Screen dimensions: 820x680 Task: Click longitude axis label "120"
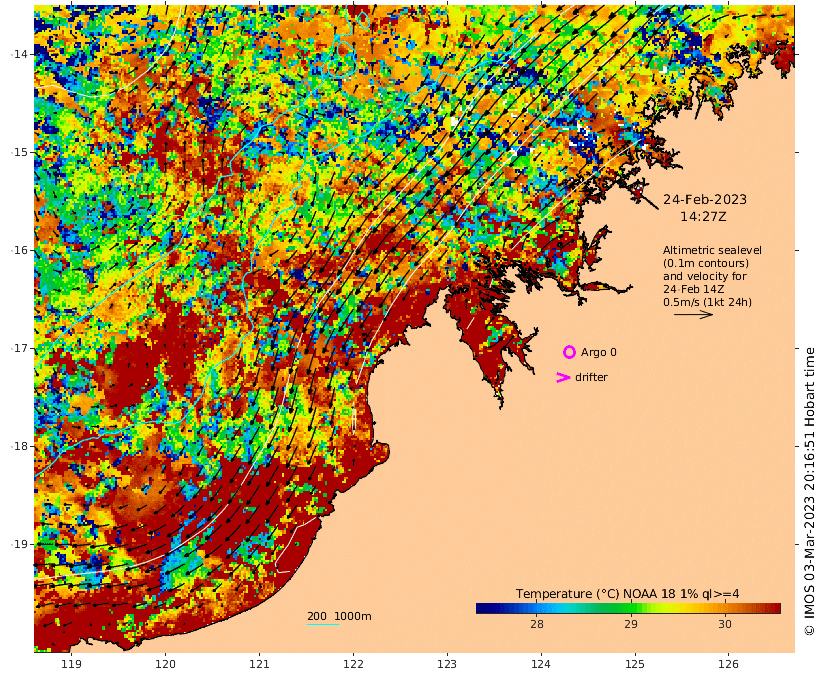point(165,664)
